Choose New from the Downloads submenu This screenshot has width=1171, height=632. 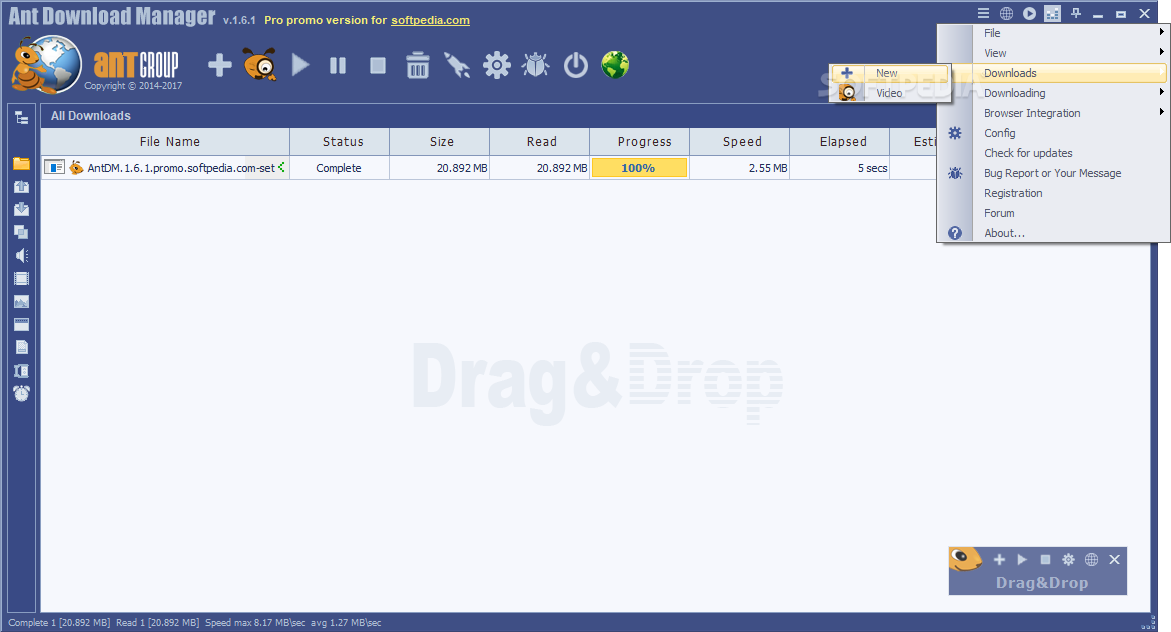pyautogui.click(x=889, y=73)
